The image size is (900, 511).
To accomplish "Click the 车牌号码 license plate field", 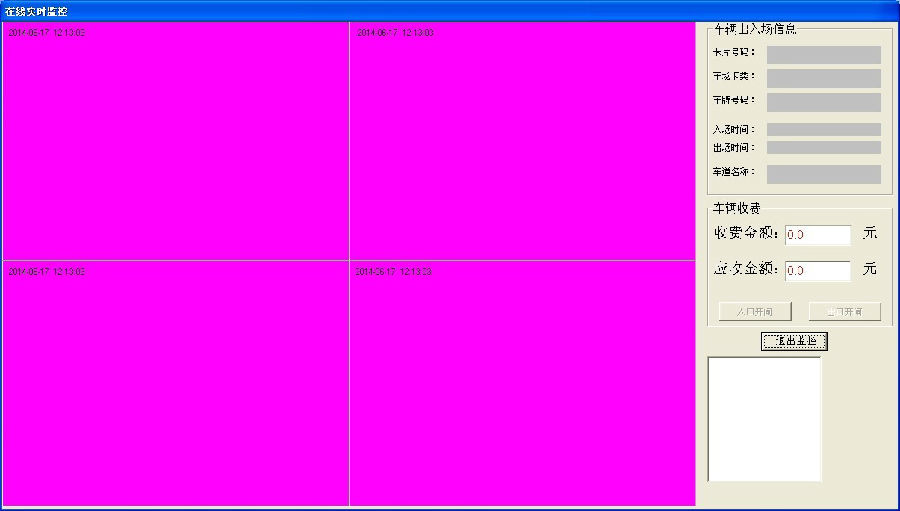I will point(823,102).
